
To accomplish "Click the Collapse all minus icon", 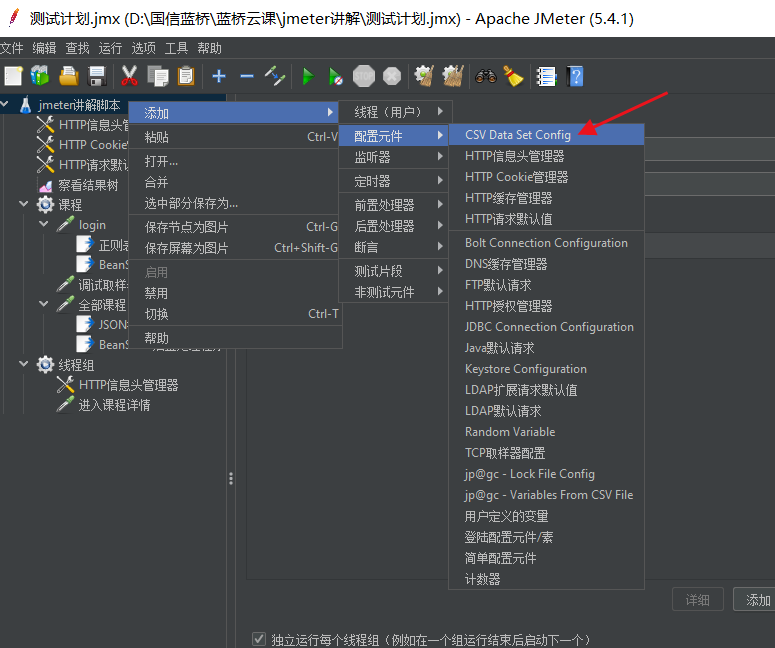I will pos(247,76).
